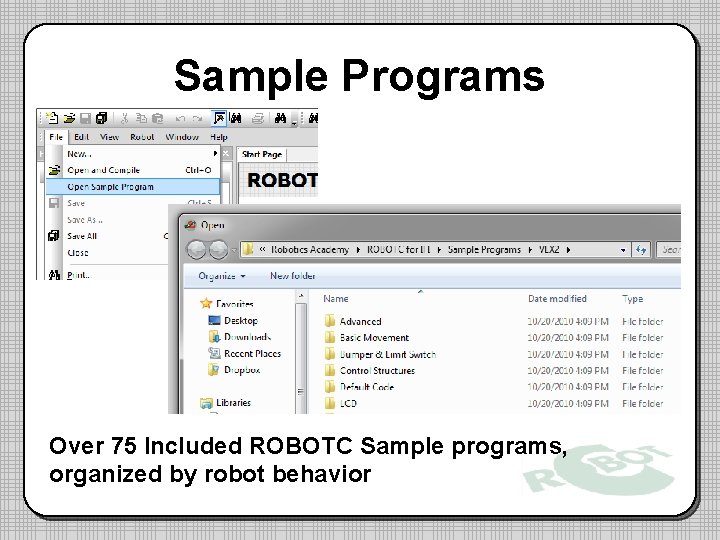Open the toolbar options overflow arrow

coord(294,120)
